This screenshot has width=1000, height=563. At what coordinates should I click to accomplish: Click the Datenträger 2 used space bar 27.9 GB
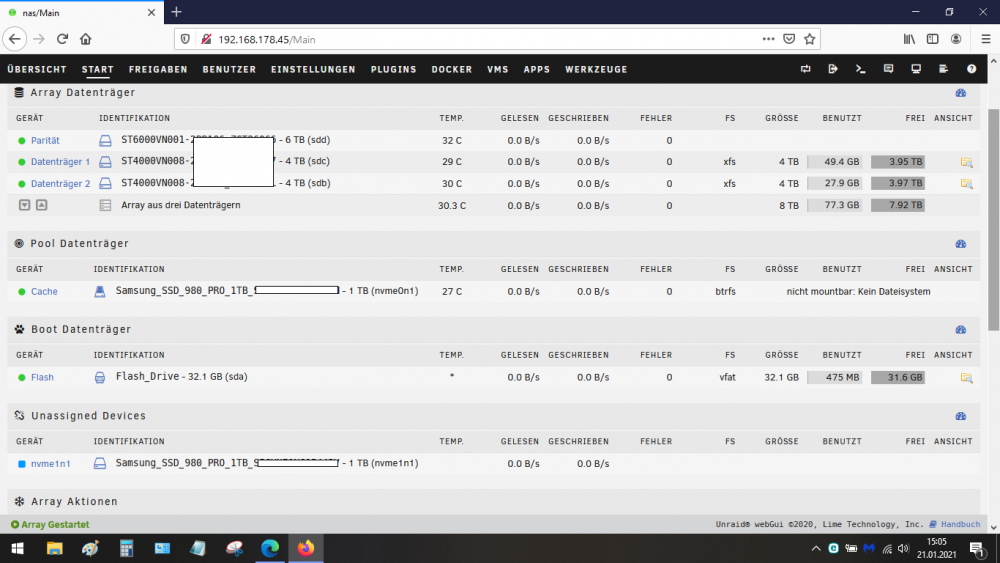click(834, 184)
